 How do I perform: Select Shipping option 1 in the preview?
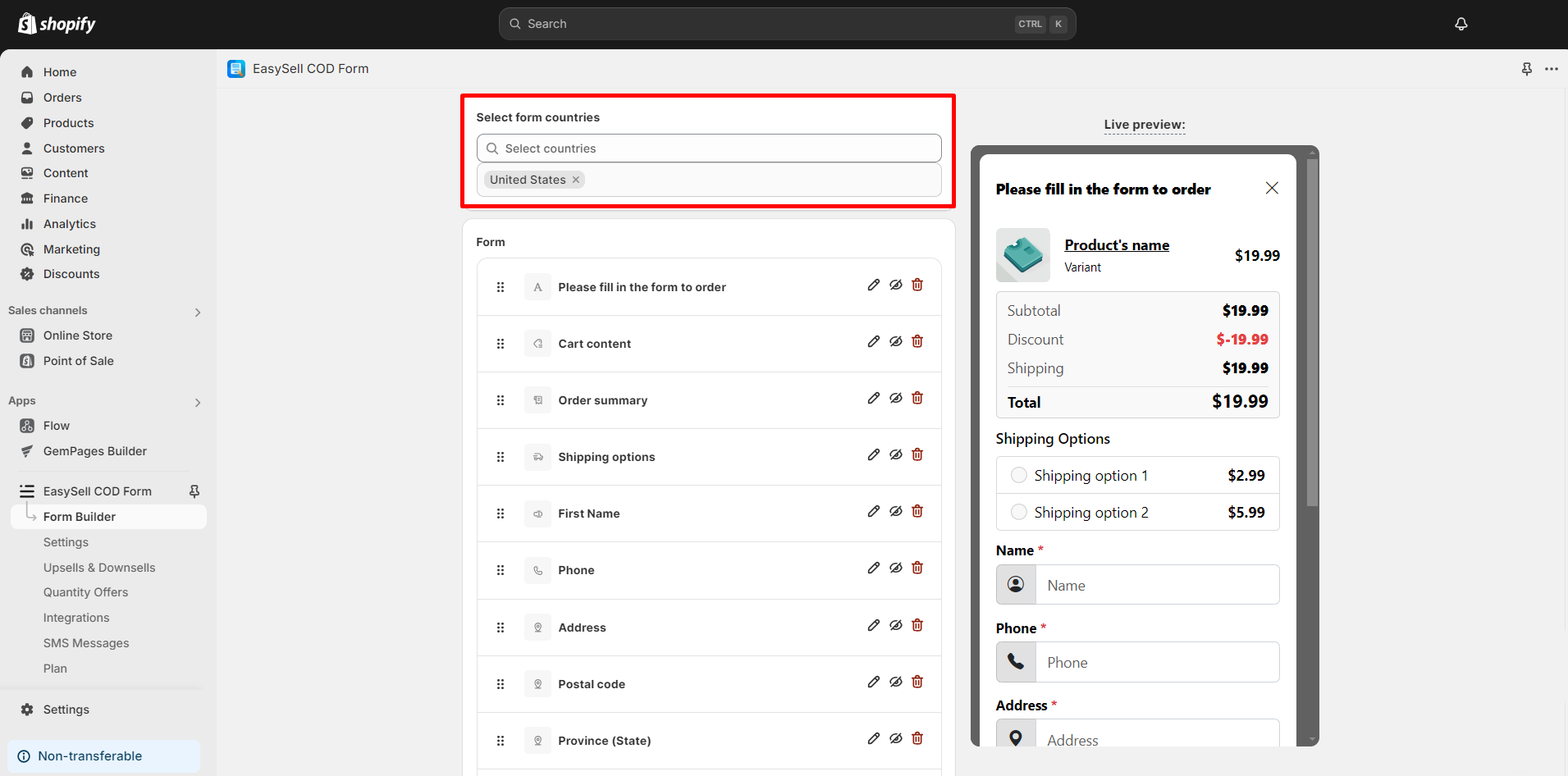[1018, 474]
